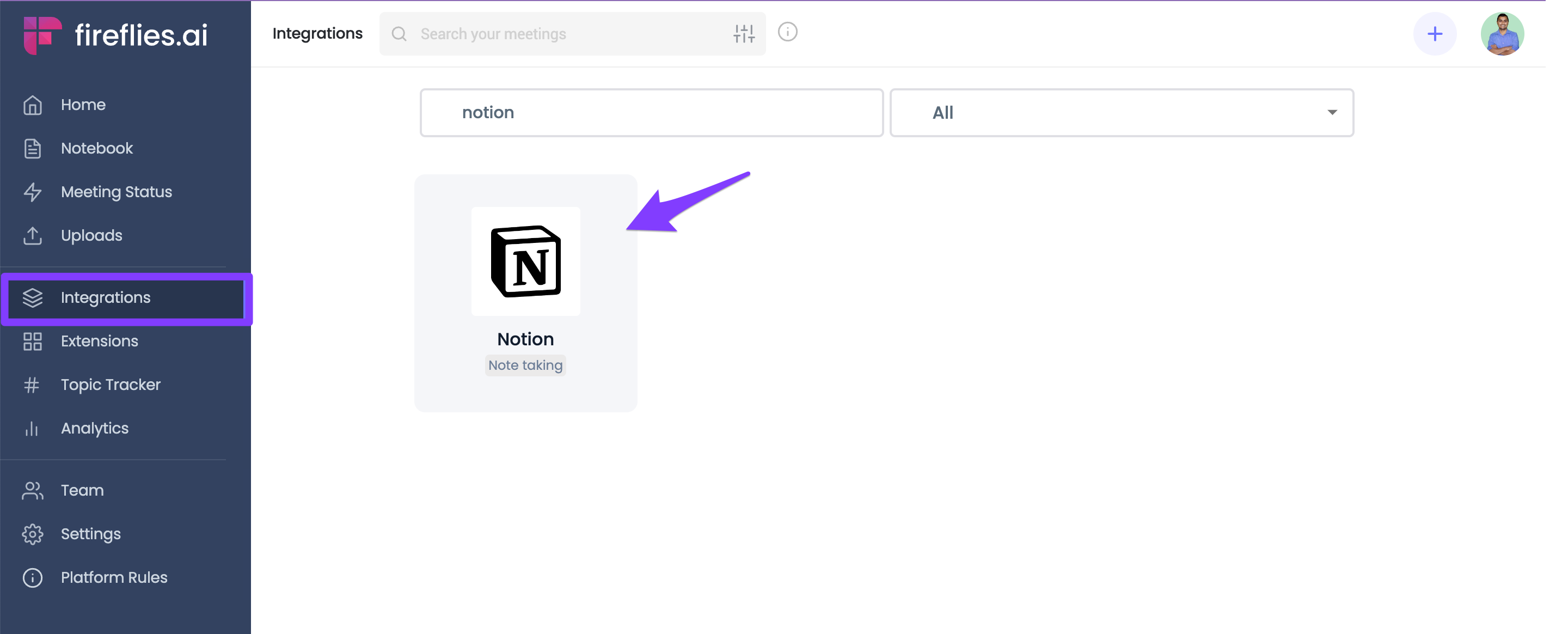Screen dimensions: 1568x634
Task: Click the Extensions grid icon
Action: tap(32, 341)
